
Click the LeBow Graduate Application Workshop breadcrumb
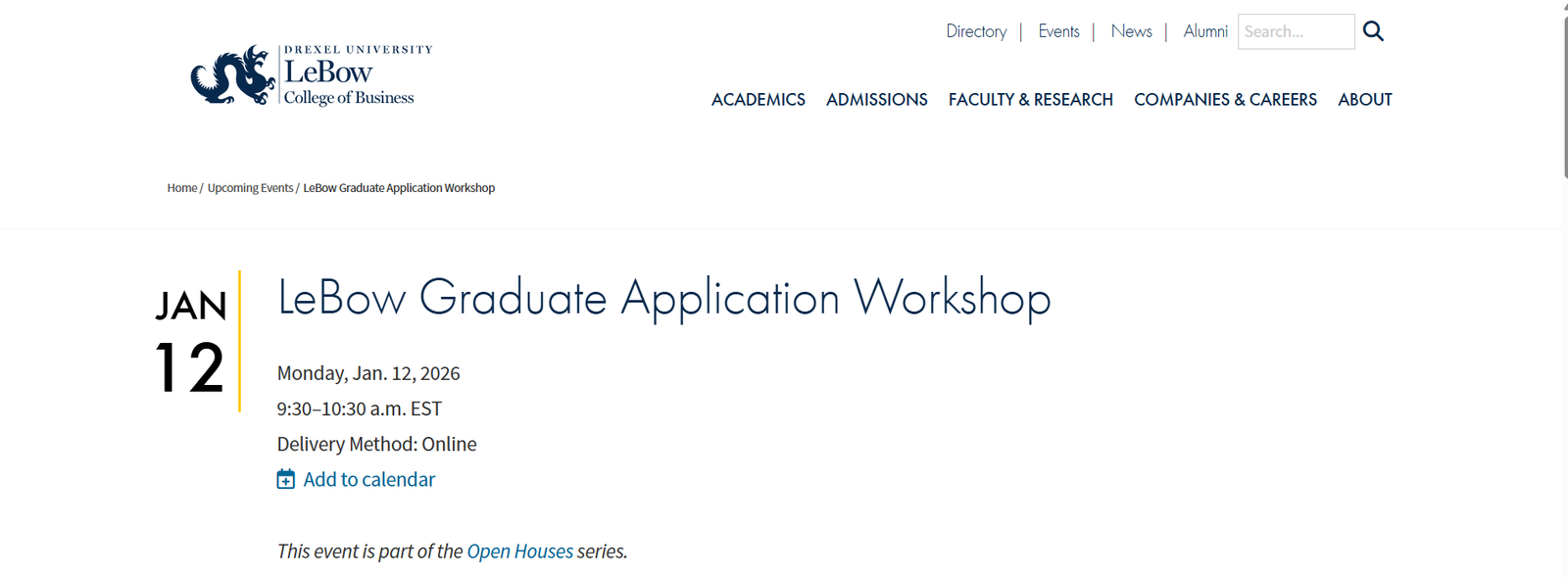coord(399,188)
